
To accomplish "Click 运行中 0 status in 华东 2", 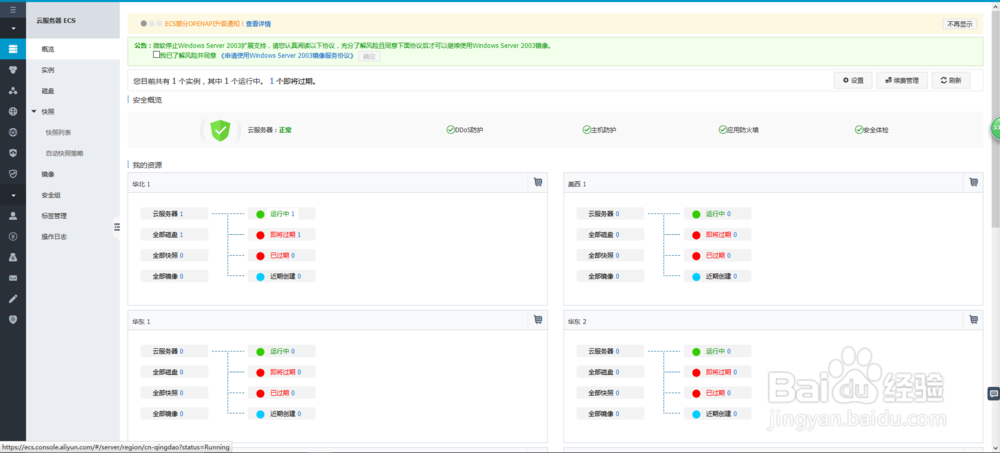I will pyautogui.click(x=718, y=352).
